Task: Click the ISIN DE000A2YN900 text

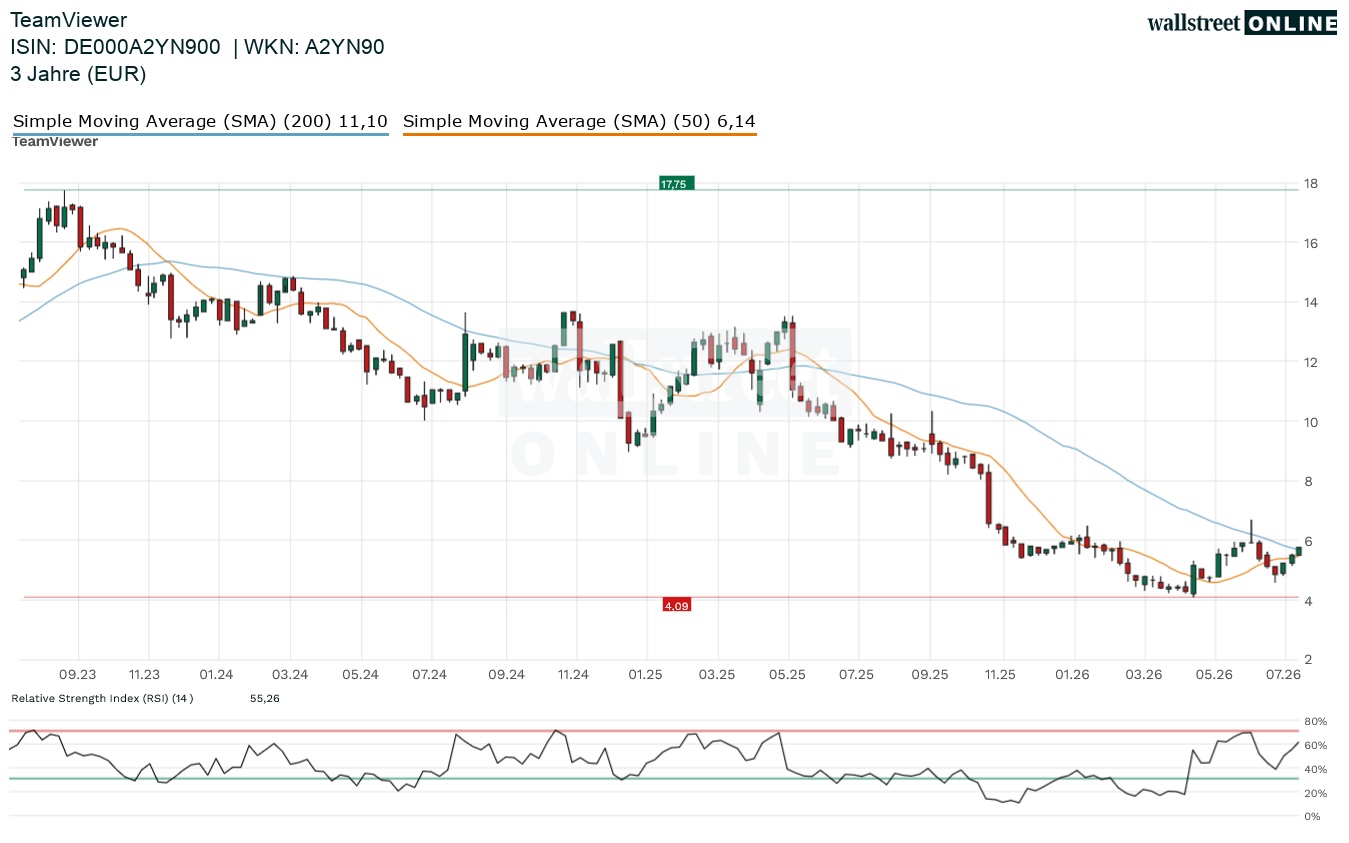Action: tap(115, 46)
